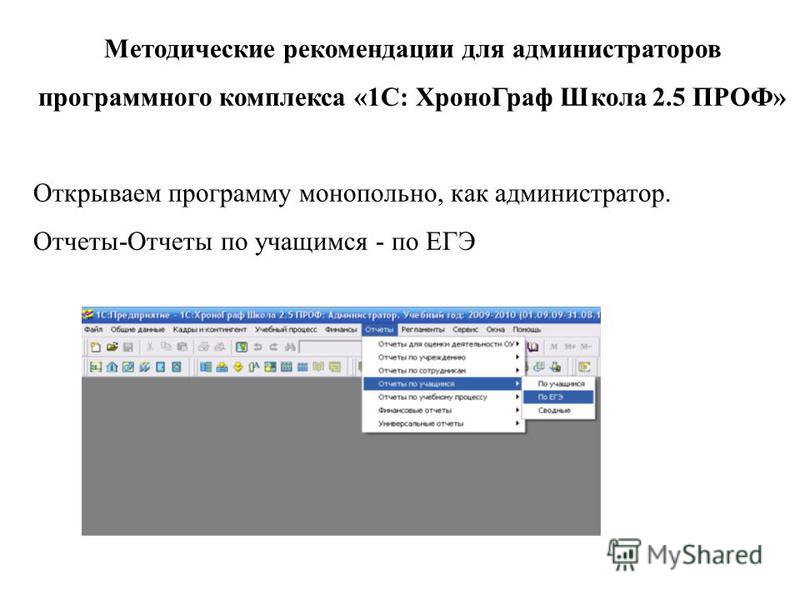This screenshot has height=600, width=800.
Task: Click the Print icon in toolbar
Action: 203,347
